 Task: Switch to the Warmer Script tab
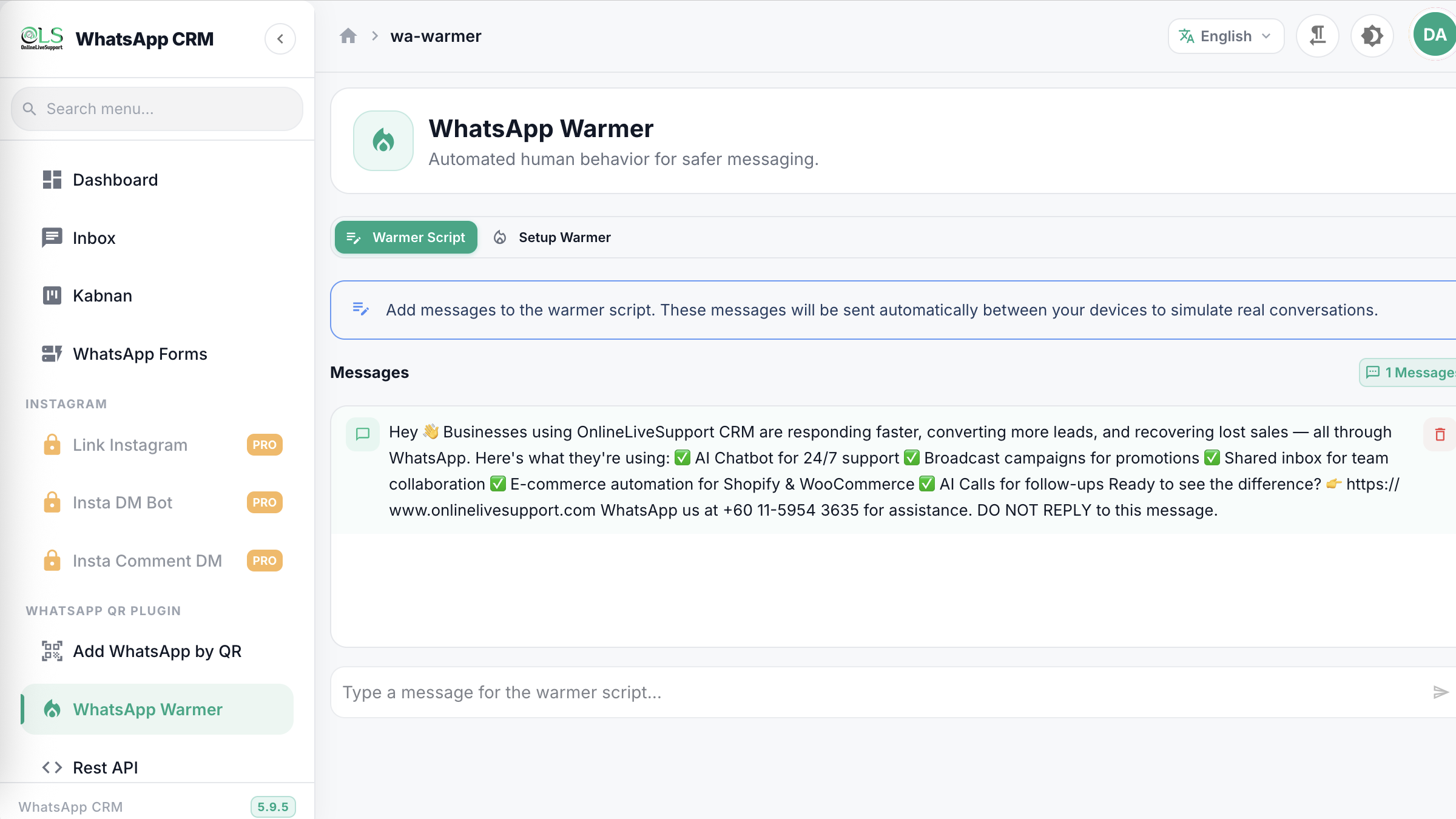(x=406, y=237)
